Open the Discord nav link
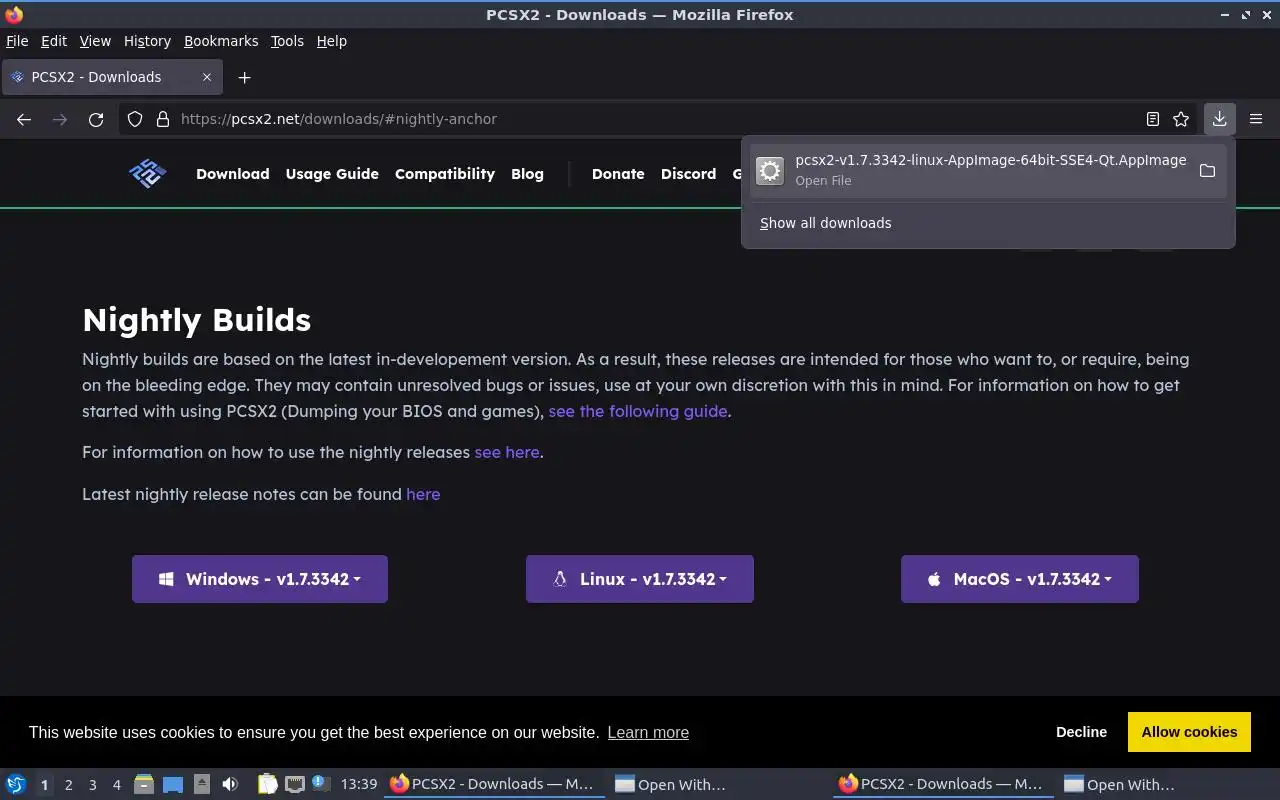The width and height of the screenshot is (1280, 800). click(x=688, y=174)
